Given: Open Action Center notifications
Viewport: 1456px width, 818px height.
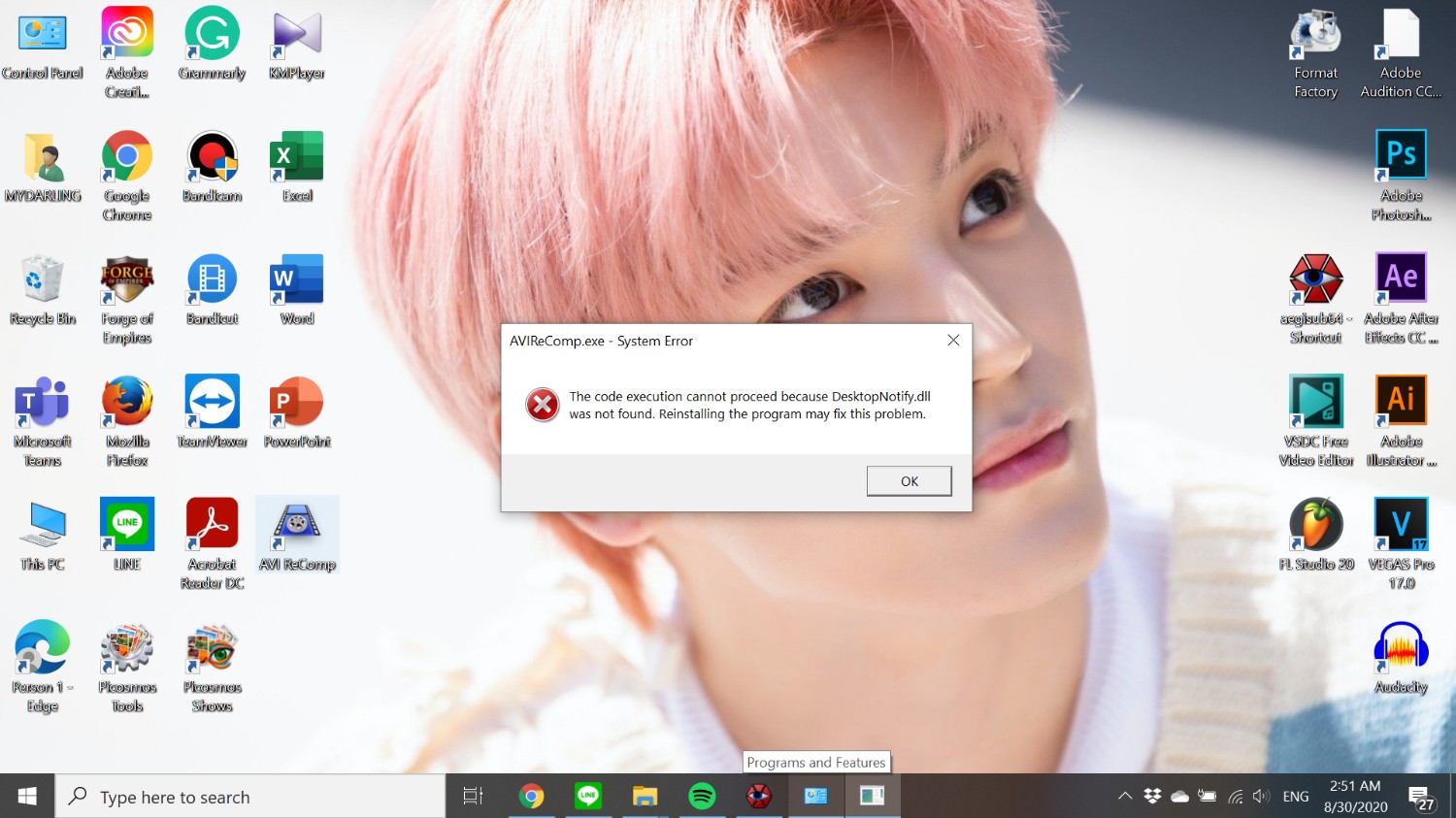Looking at the screenshot, I should 1422,796.
